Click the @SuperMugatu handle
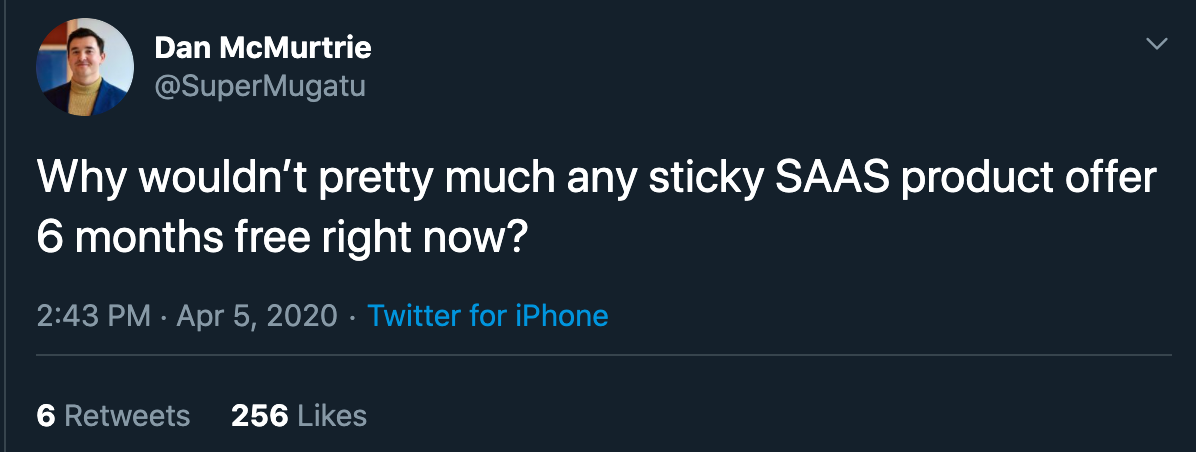The image size is (1196, 452). [260, 87]
